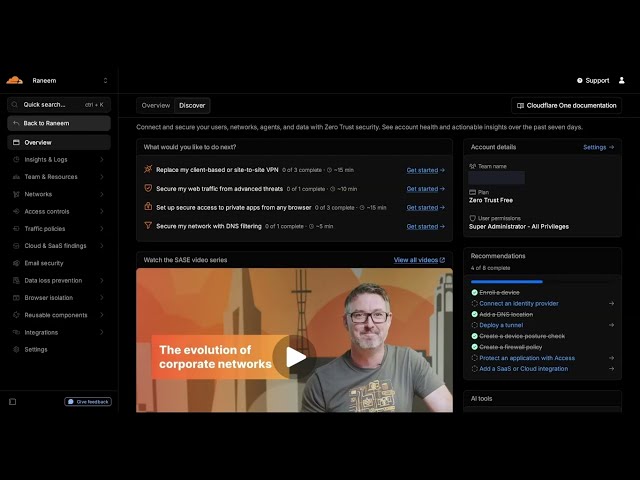Open Account details Settings link
Screen dimensions: 640x480
coord(598,147)
